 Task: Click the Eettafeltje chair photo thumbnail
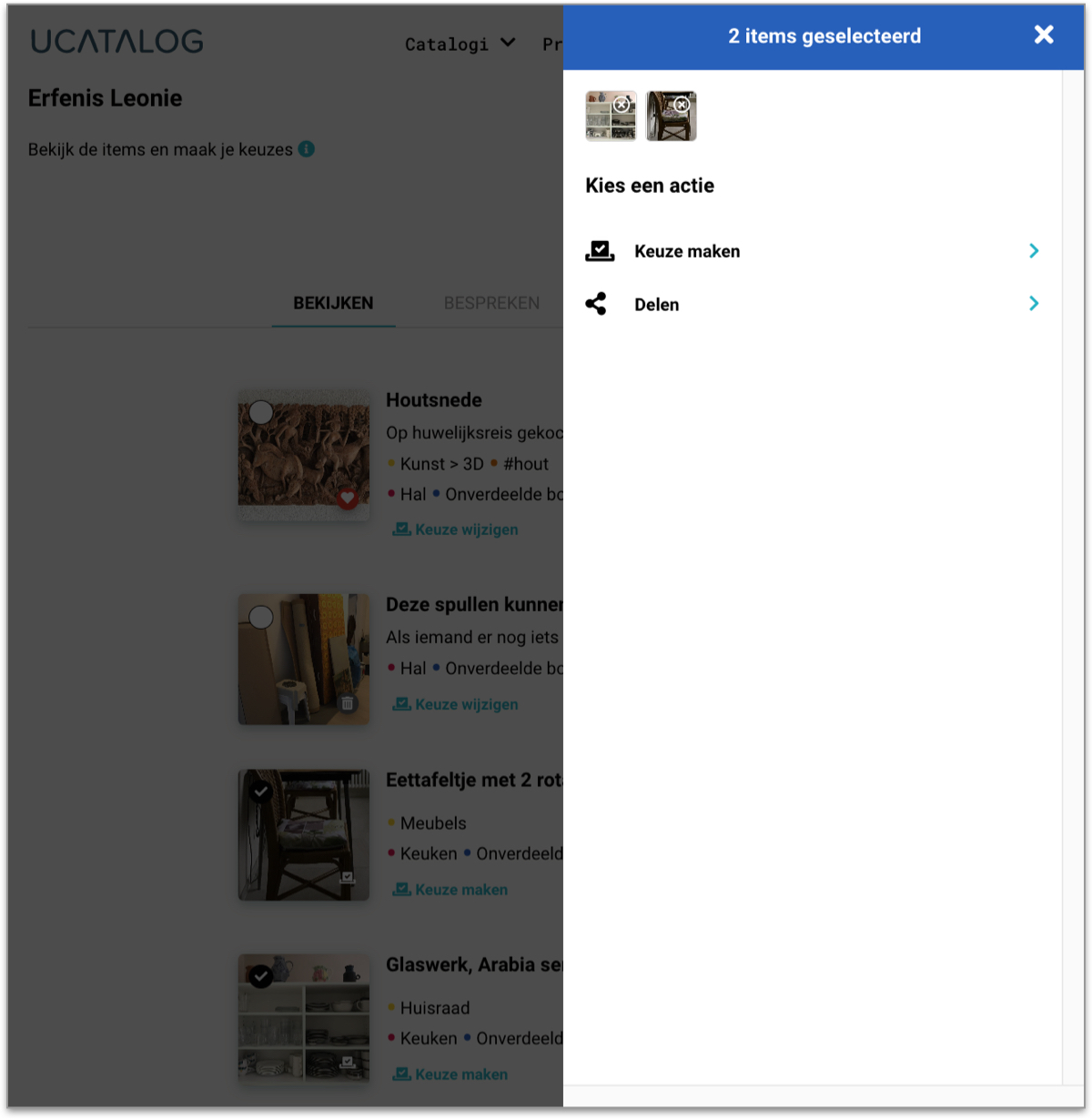304,835
